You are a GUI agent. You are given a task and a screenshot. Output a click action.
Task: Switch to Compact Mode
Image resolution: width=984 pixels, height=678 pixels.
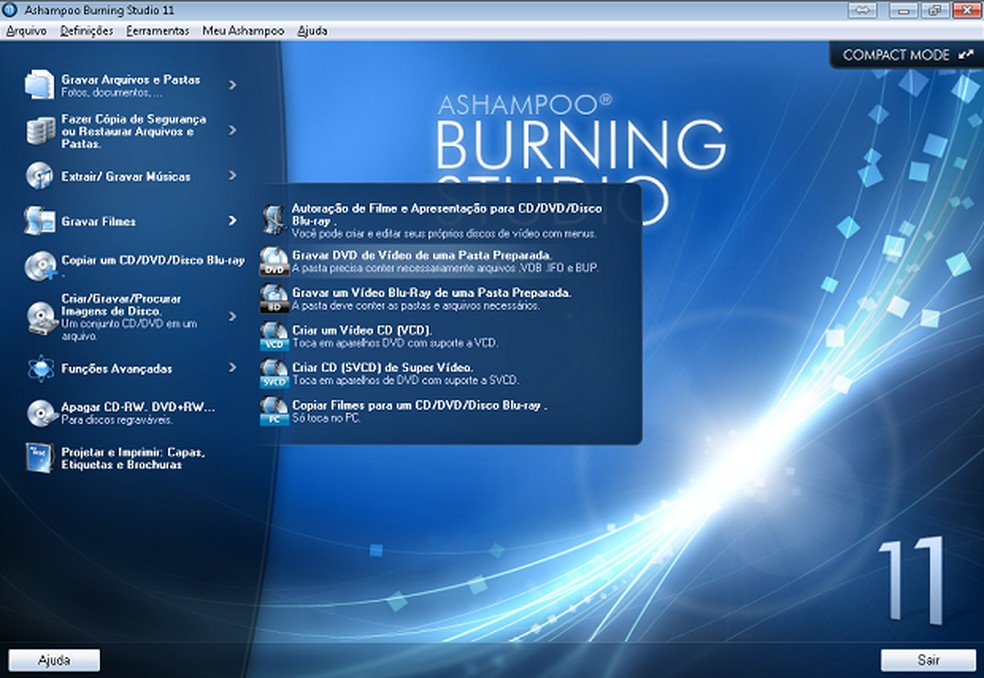[x=906, y=55]
